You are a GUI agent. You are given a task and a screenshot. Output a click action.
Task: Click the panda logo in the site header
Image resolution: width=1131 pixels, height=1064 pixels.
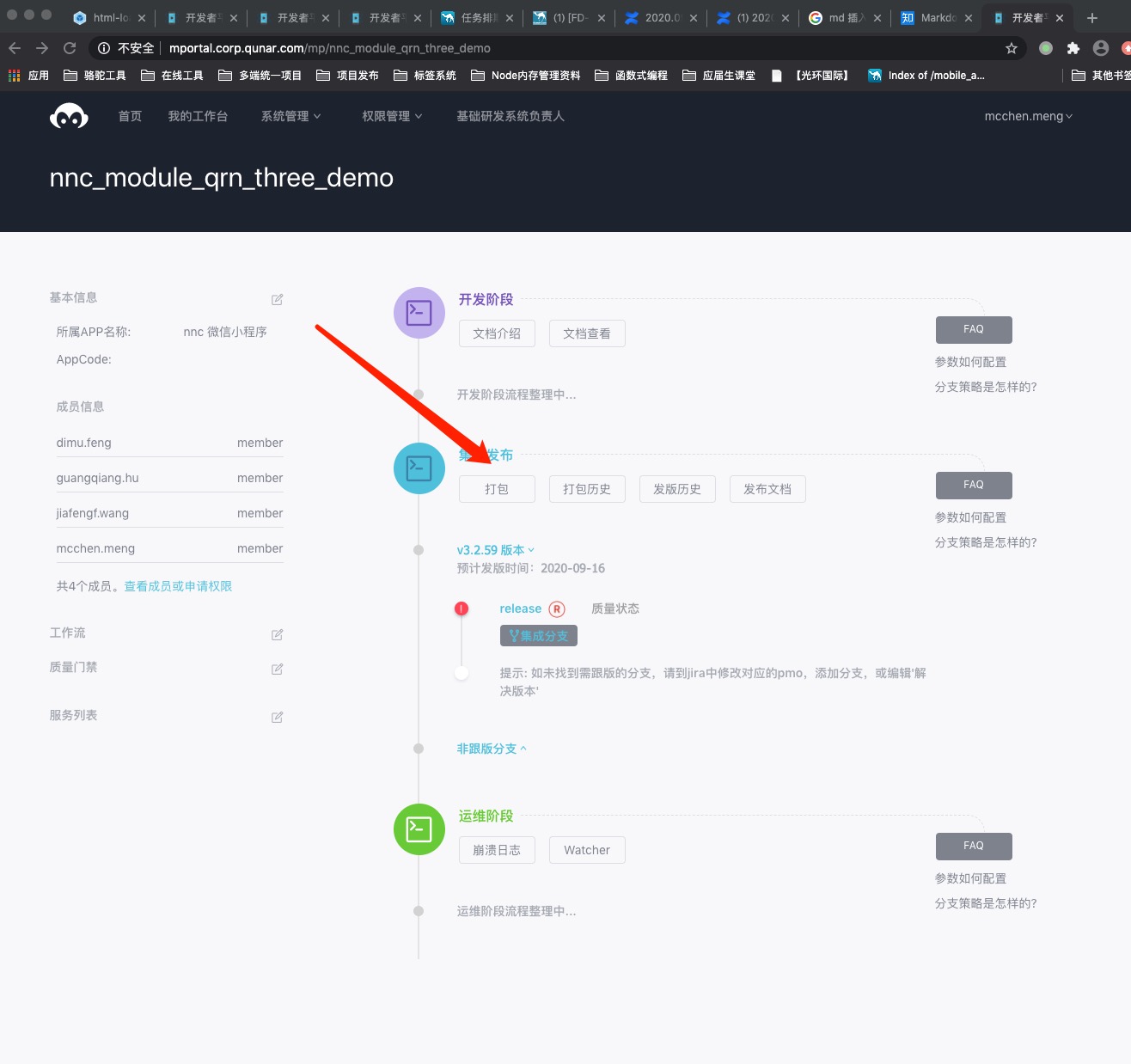(x=69, y=116)
